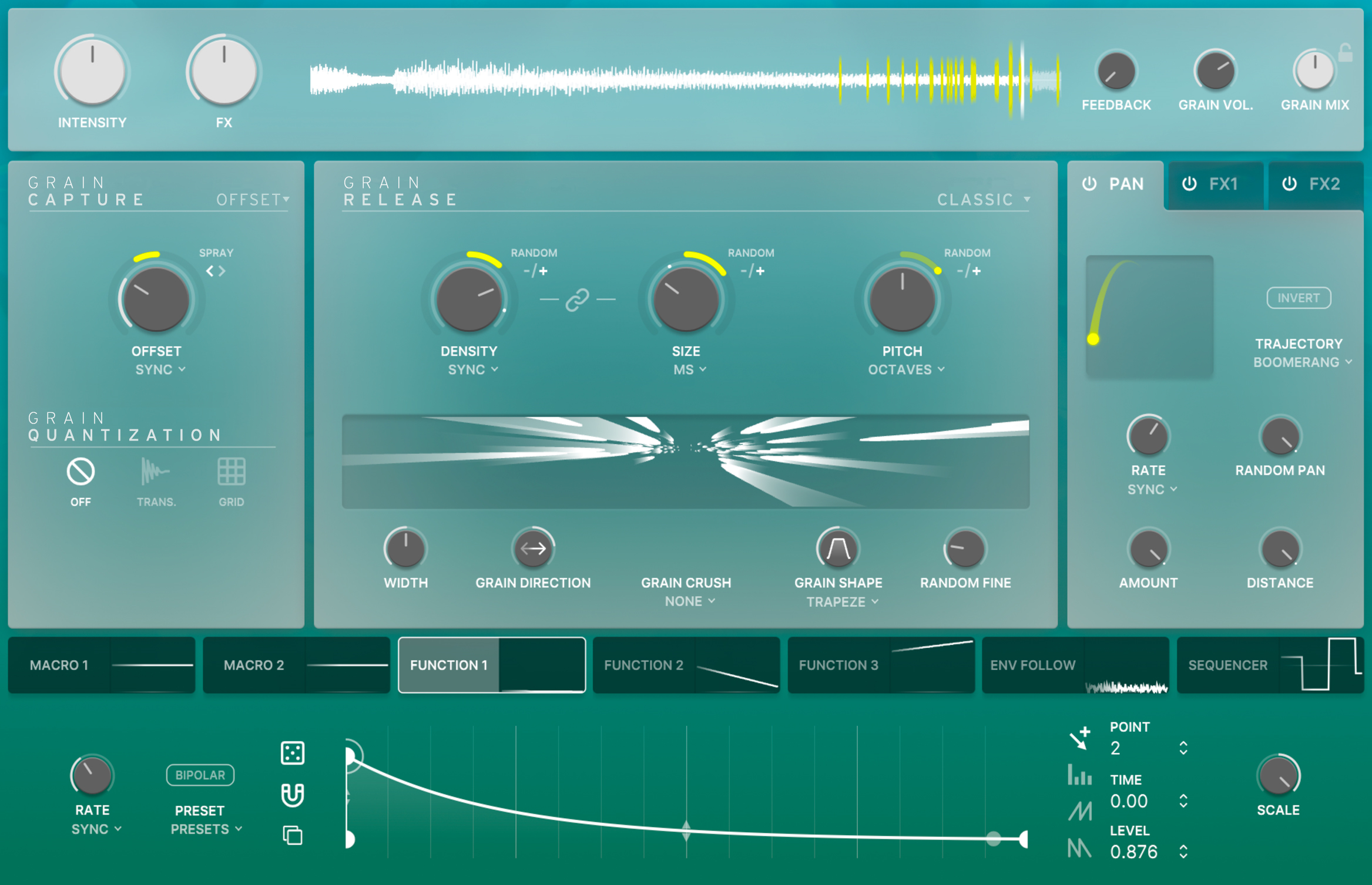Open the Grain Crush NONE dropdown
Screen dimensions: 1372x885
click(x=686, y=601)
